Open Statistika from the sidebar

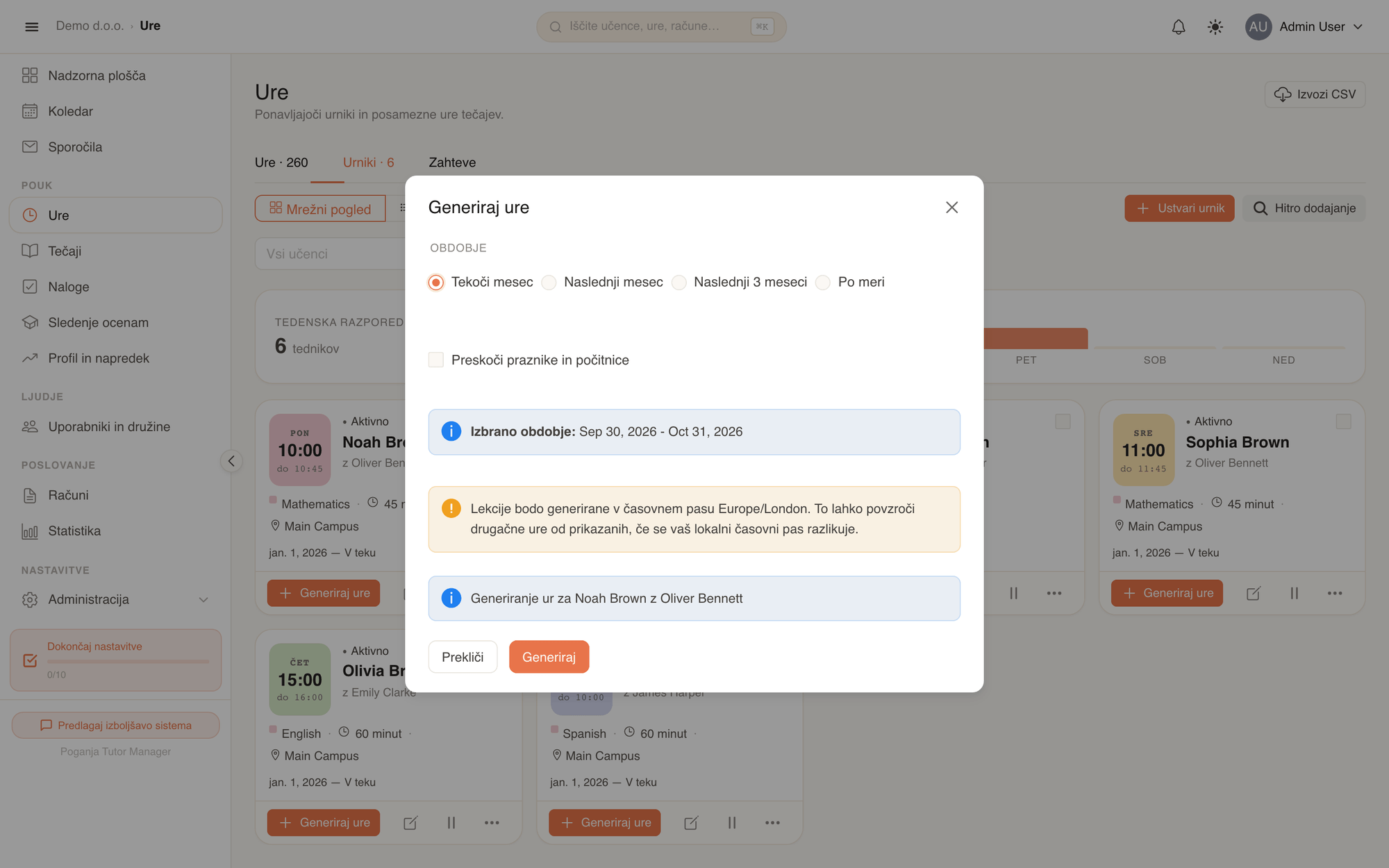[x=115, y=531]
